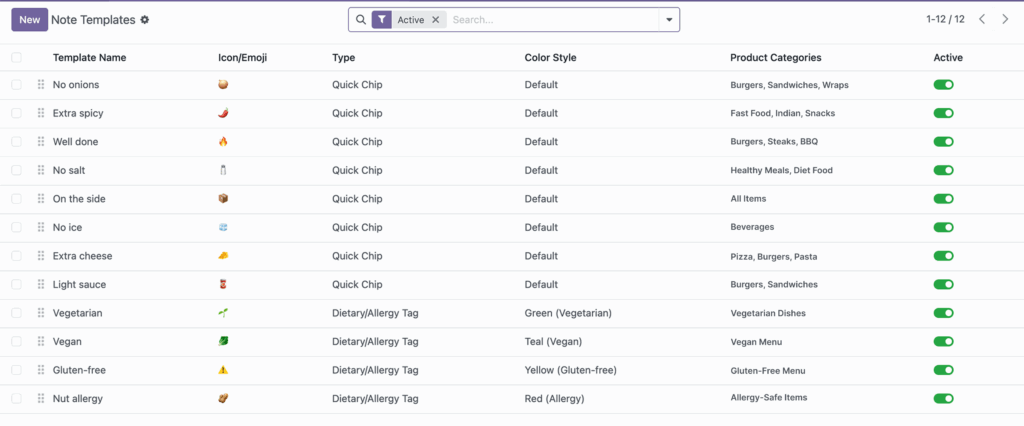Image resolution: width=1024 pixels, height=426 pixels.
Task: Click drag handle of Gluten-free row
Action: (x=40, y=370)
